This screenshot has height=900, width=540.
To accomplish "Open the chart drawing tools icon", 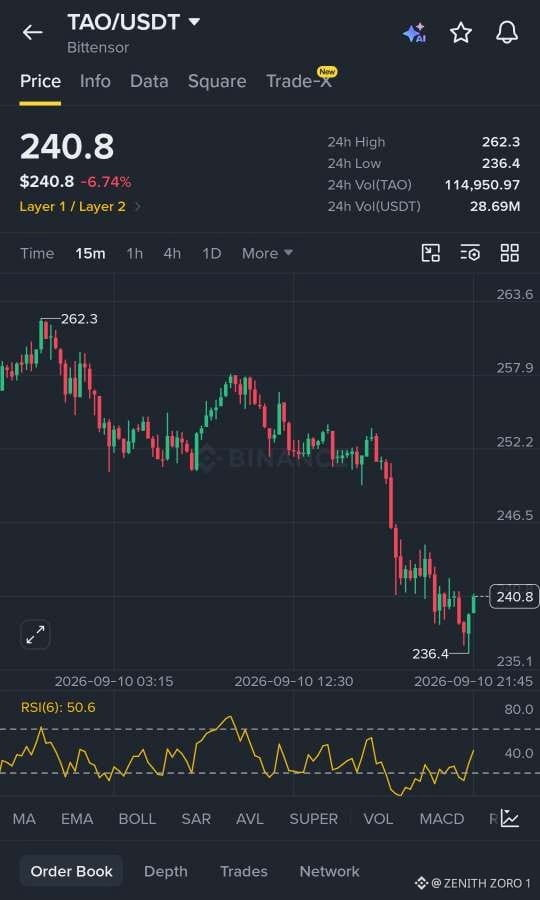I will click(x=430, y=253).
